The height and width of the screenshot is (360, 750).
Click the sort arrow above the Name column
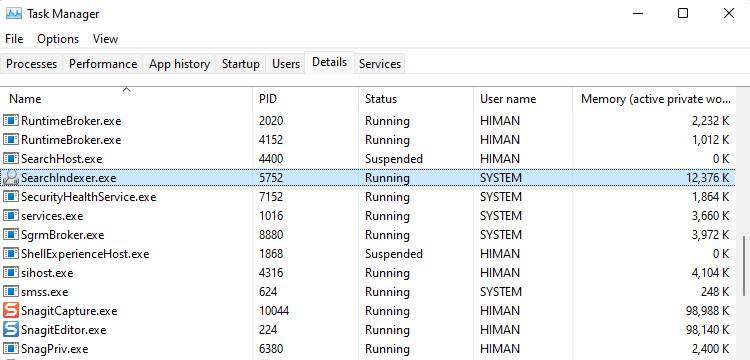pyautogui.click(x=126, y=89)
